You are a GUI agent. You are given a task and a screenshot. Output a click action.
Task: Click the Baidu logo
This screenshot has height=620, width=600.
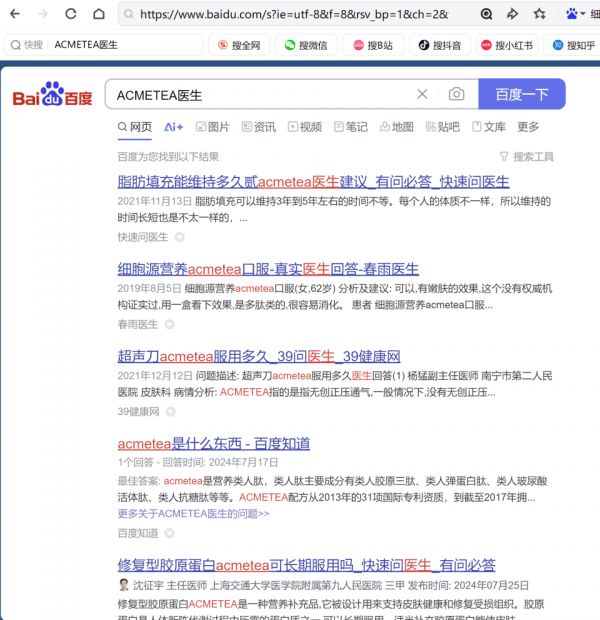pyautogui.click(x=52, y=95)
